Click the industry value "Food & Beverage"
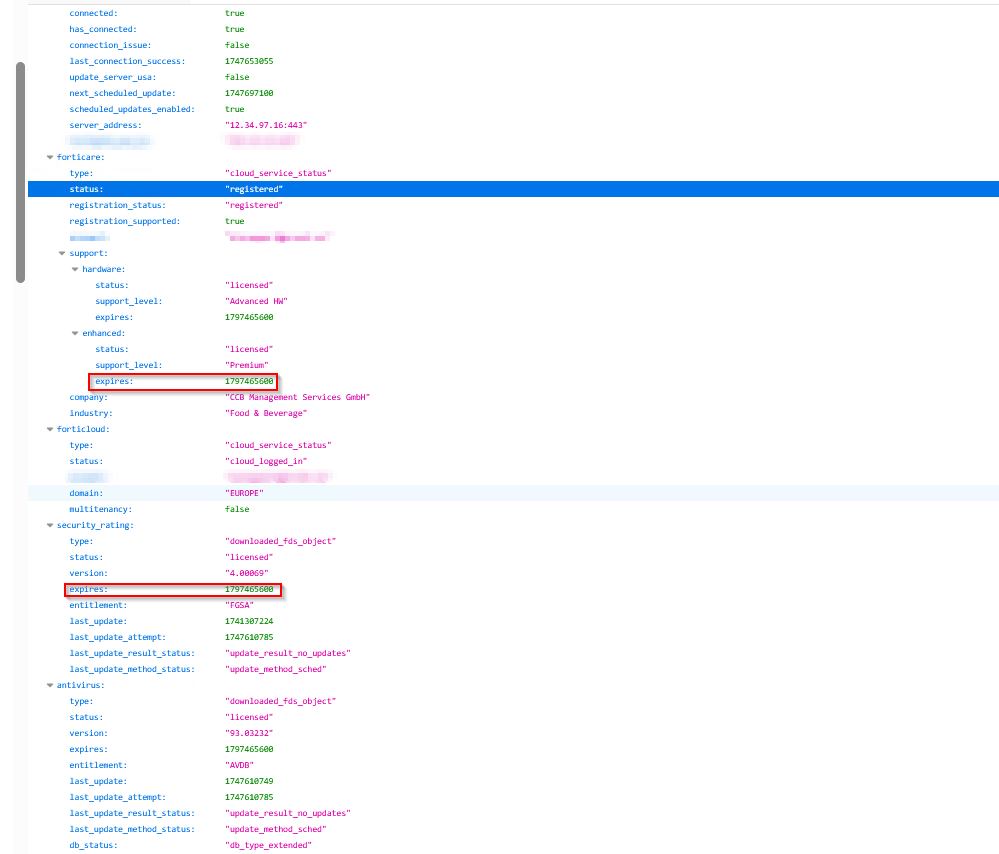 [266, 414]
